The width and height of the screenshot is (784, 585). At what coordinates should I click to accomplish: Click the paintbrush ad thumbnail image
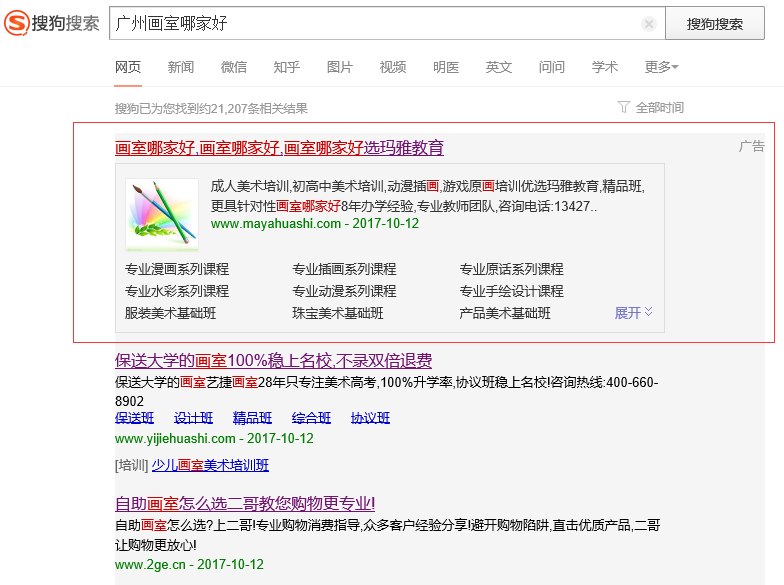coord(162,214)
